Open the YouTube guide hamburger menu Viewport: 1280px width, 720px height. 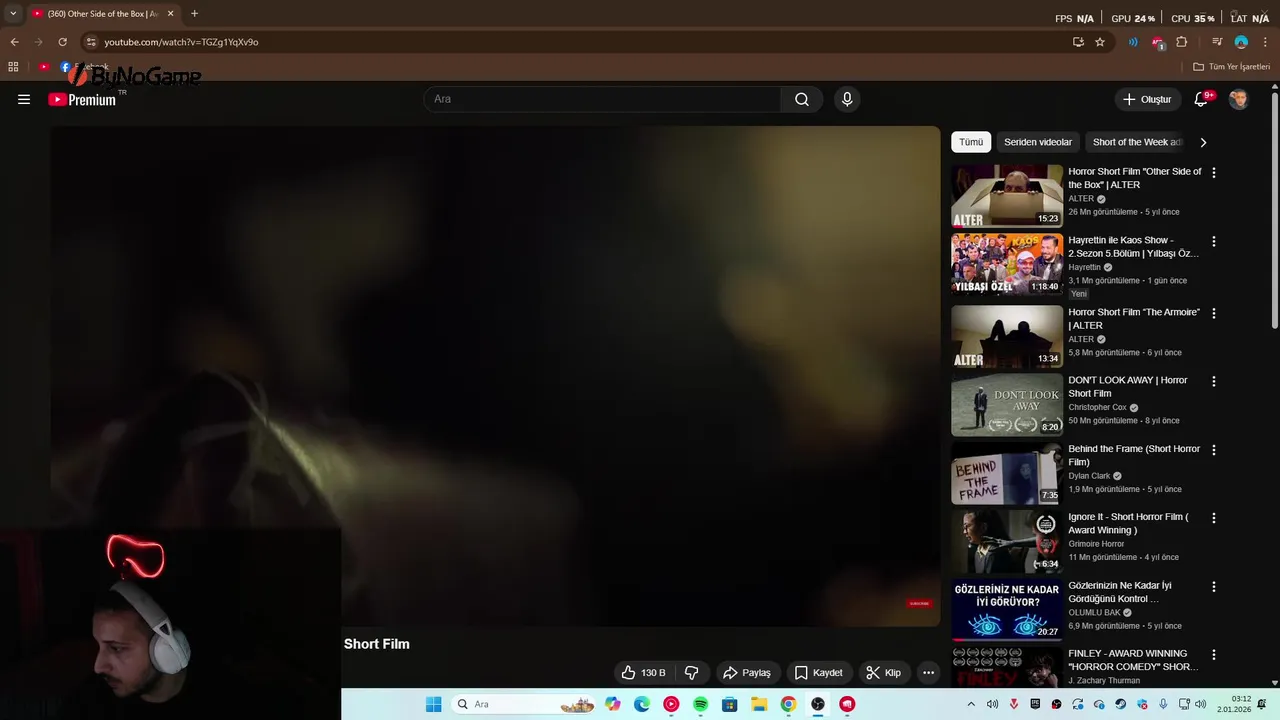pyautogui.click(x=24, y=99)
